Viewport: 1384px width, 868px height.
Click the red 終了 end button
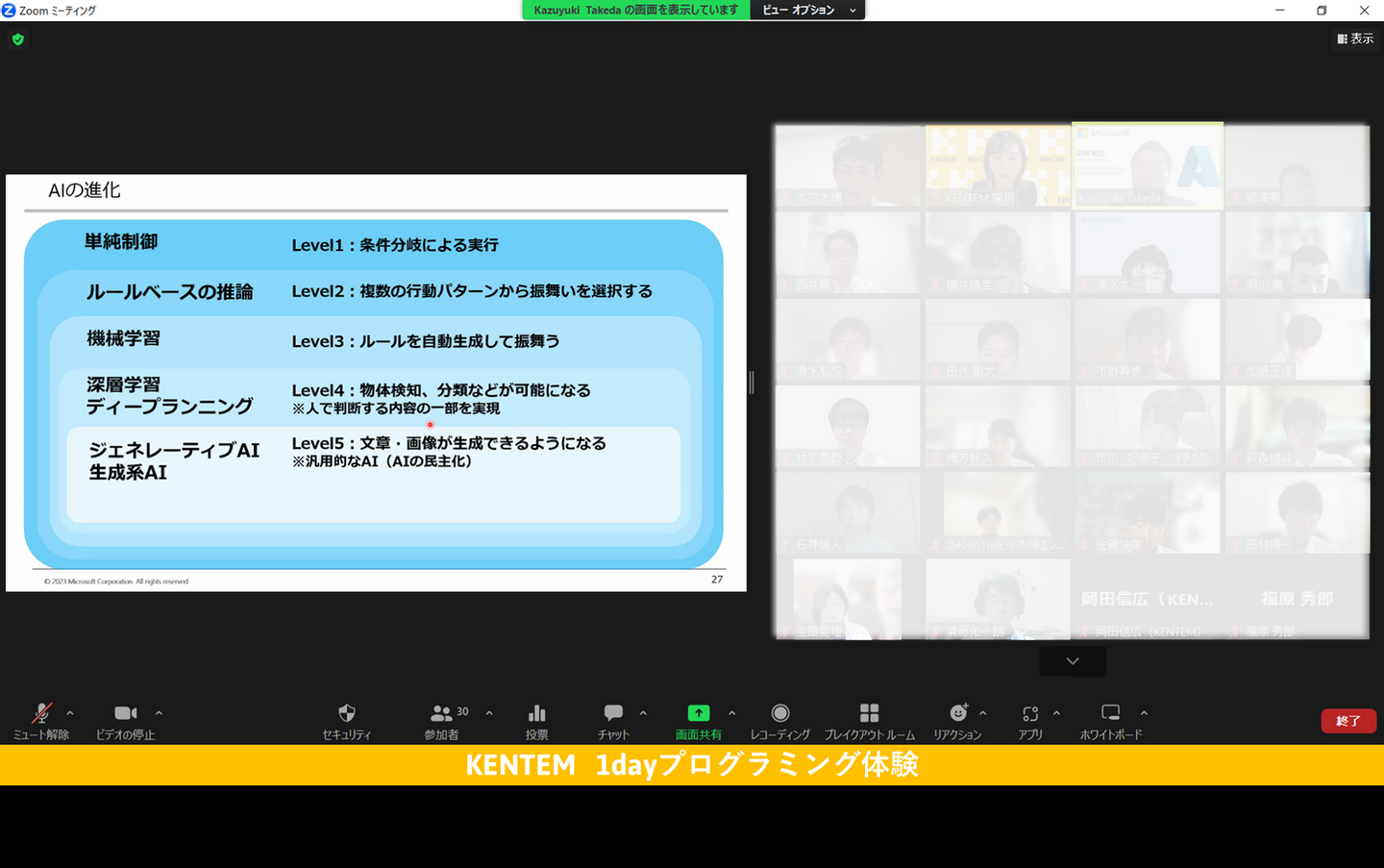1347,721
